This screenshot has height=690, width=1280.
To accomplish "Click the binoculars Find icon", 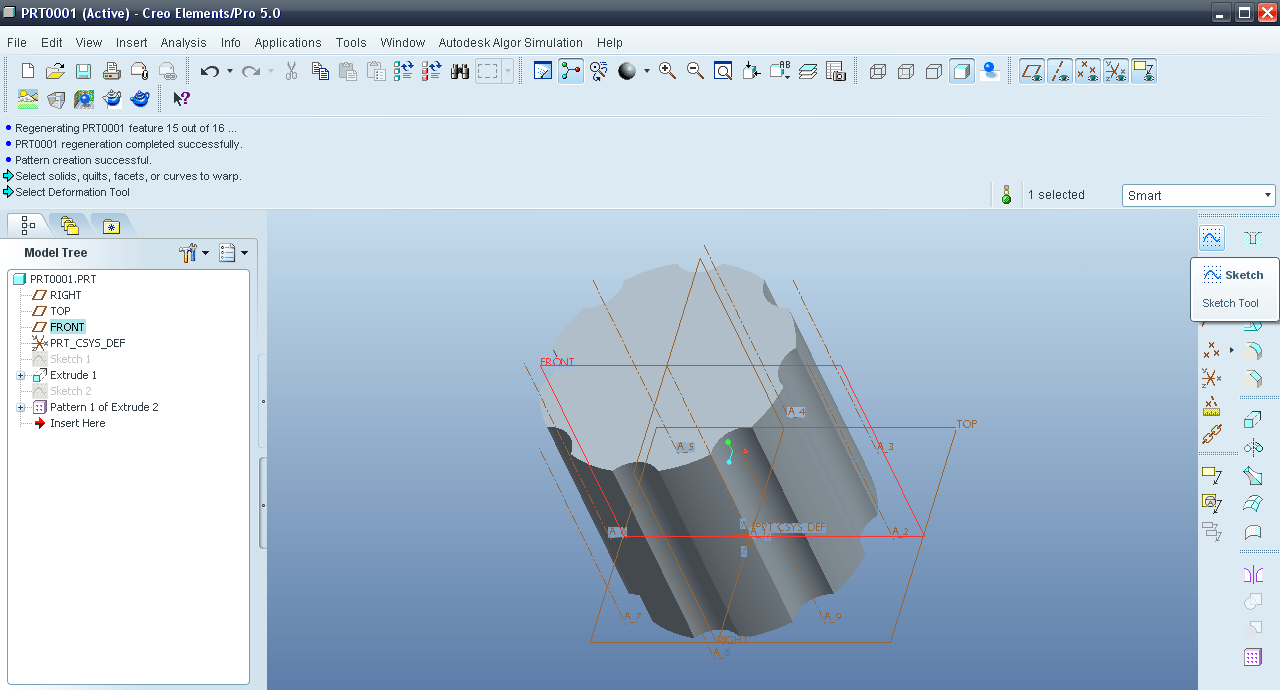I will point(460,71).
